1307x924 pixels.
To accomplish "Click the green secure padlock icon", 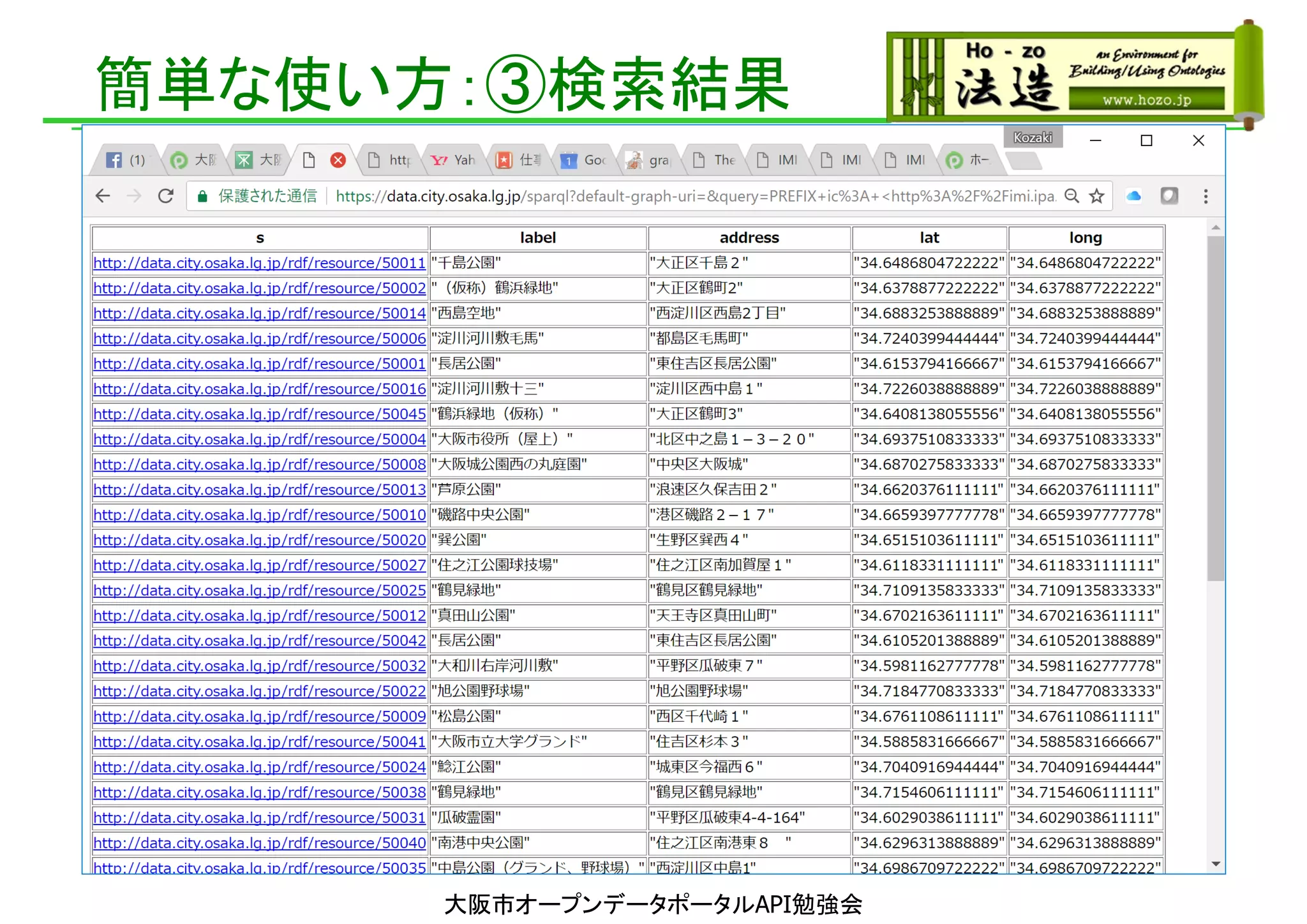I will 202,197.
